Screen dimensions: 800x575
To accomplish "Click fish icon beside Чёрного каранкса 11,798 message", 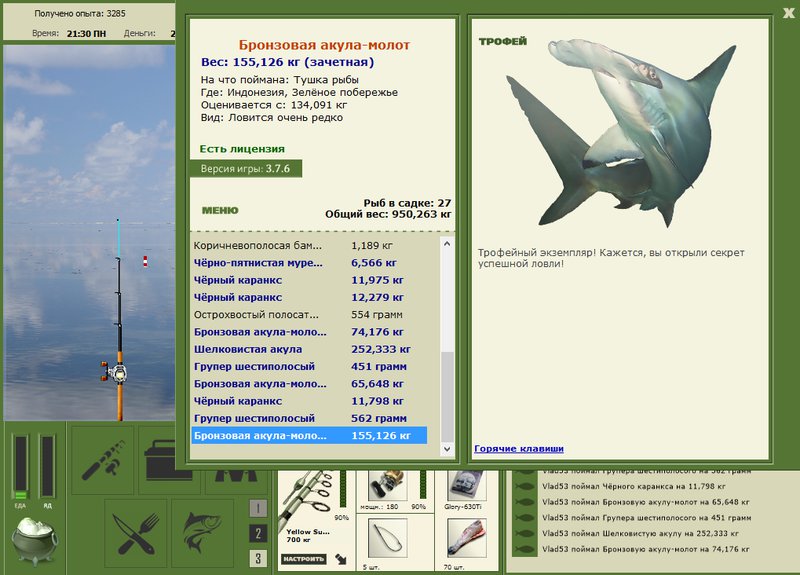I will (x=524, y=486).
